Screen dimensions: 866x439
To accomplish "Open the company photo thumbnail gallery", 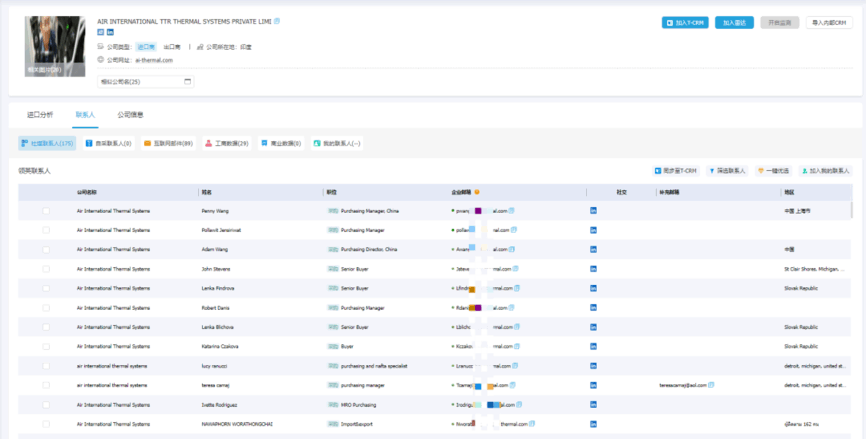I will [57, 46].
